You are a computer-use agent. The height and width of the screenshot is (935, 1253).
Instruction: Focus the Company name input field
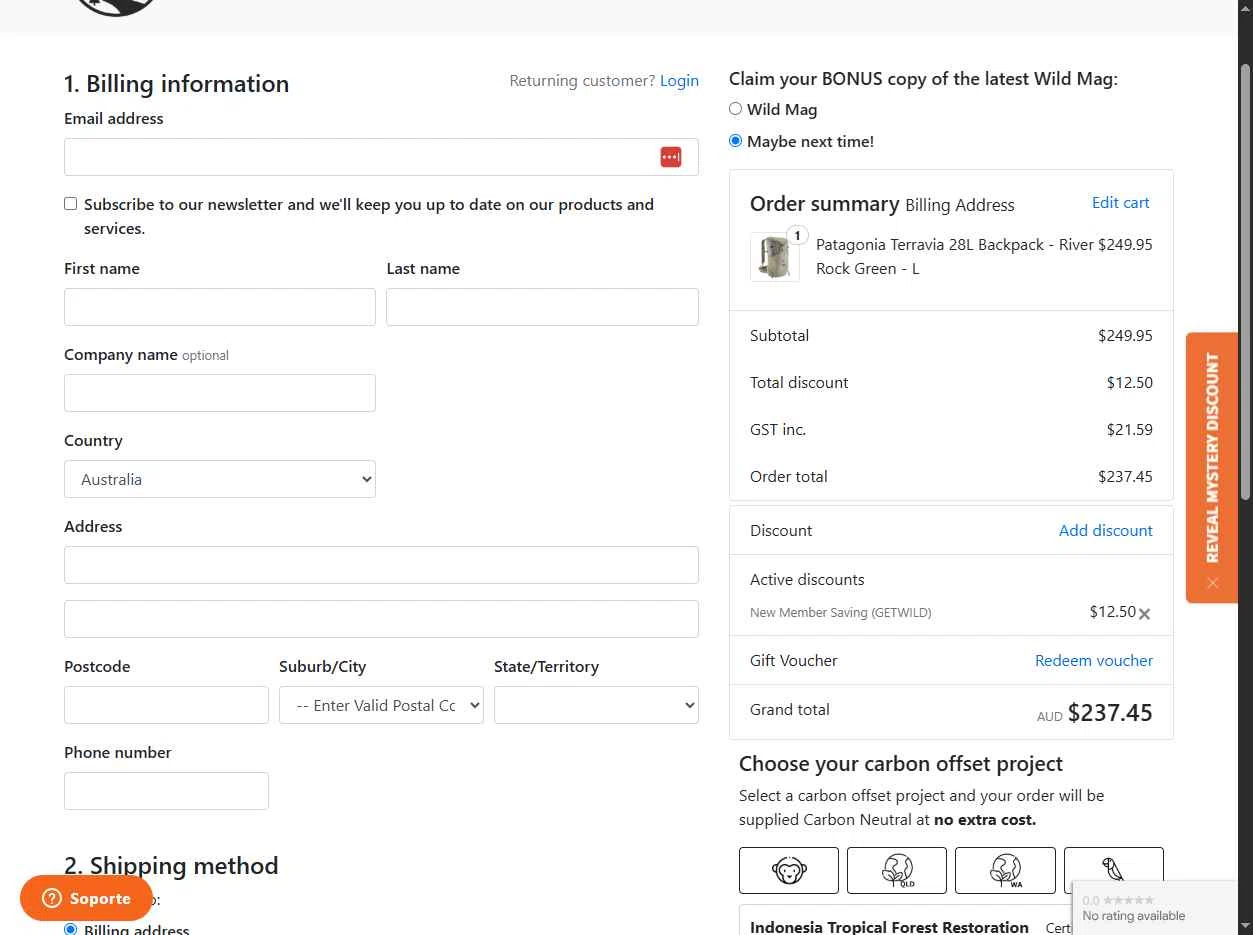pos(220,393)
